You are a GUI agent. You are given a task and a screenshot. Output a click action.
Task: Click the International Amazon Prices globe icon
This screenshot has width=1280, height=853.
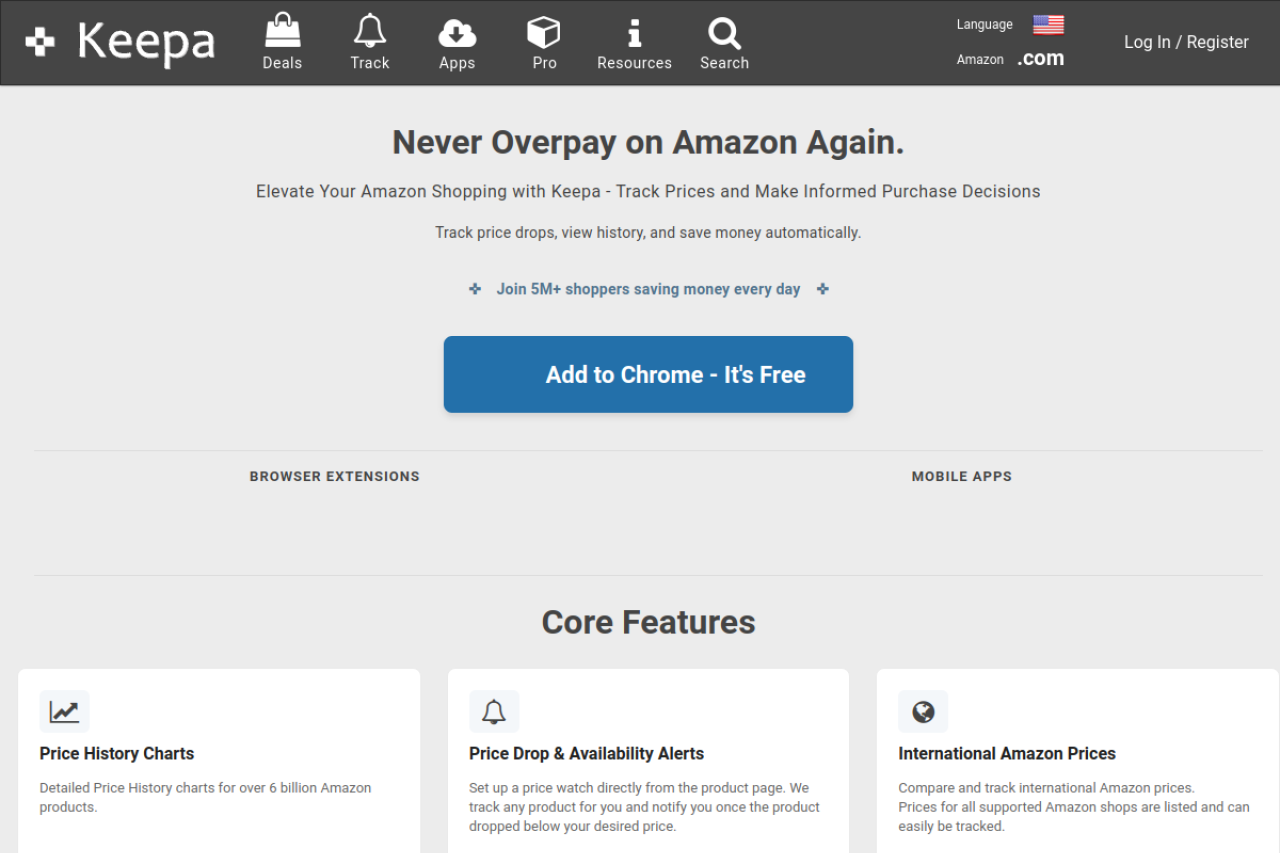click(x=923, y=712)
